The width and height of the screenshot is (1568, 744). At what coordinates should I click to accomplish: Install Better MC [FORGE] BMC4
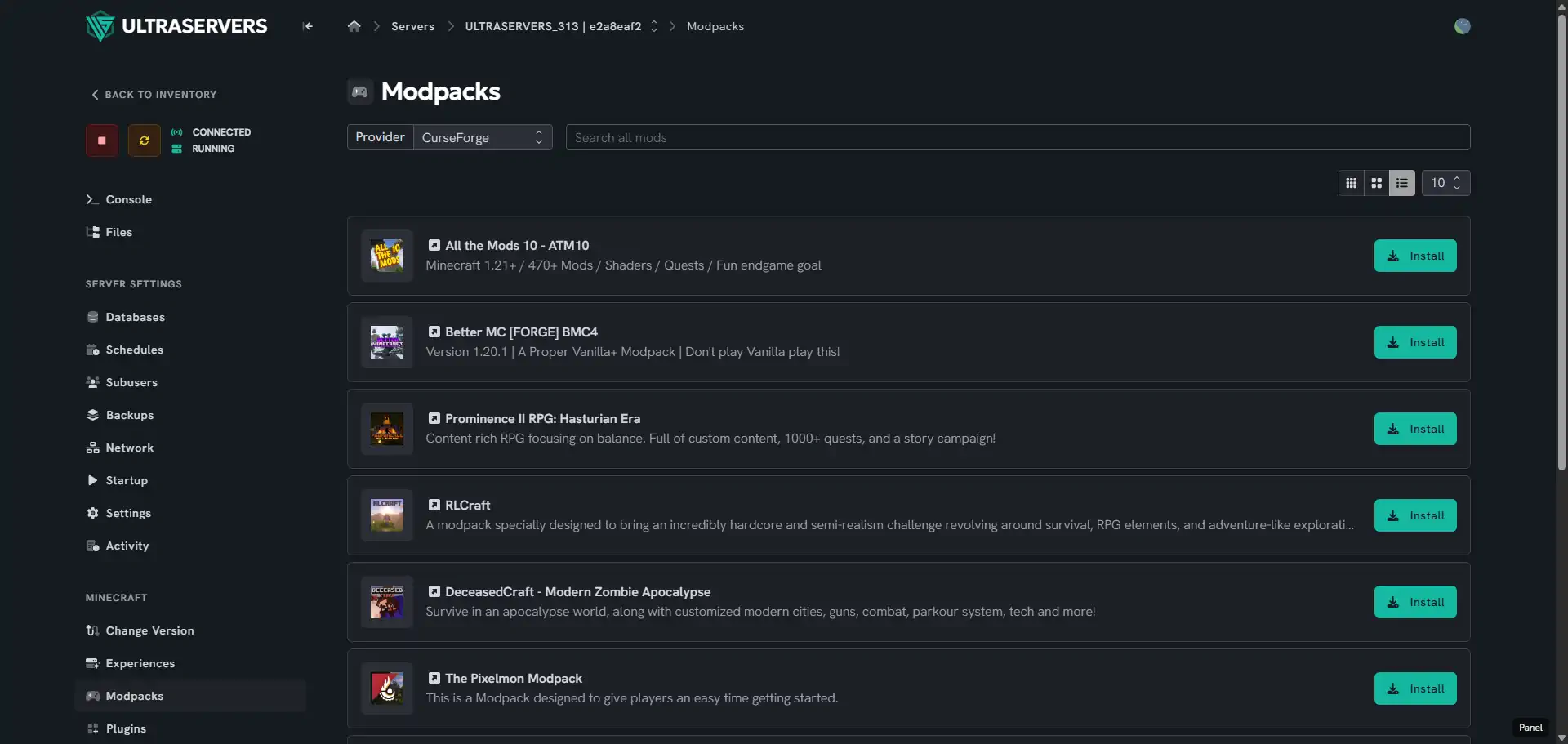coord(1415,342)
